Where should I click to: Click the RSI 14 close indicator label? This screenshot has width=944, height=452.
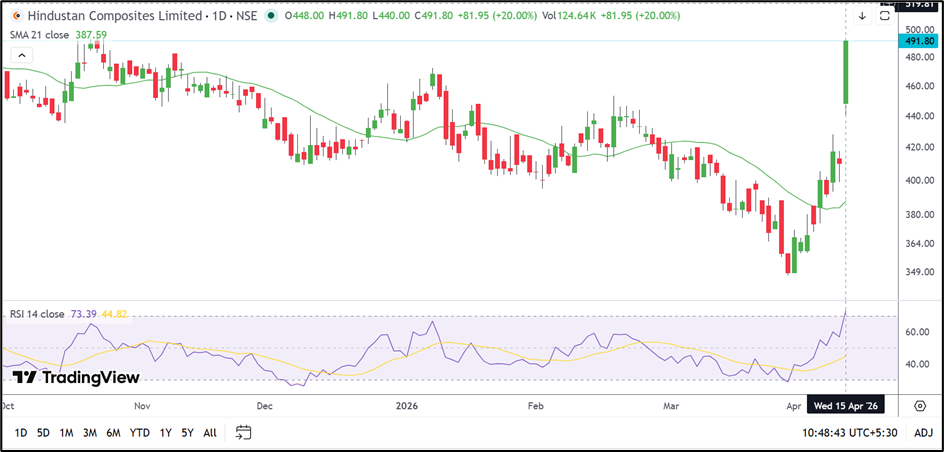(x=37, y=314)
